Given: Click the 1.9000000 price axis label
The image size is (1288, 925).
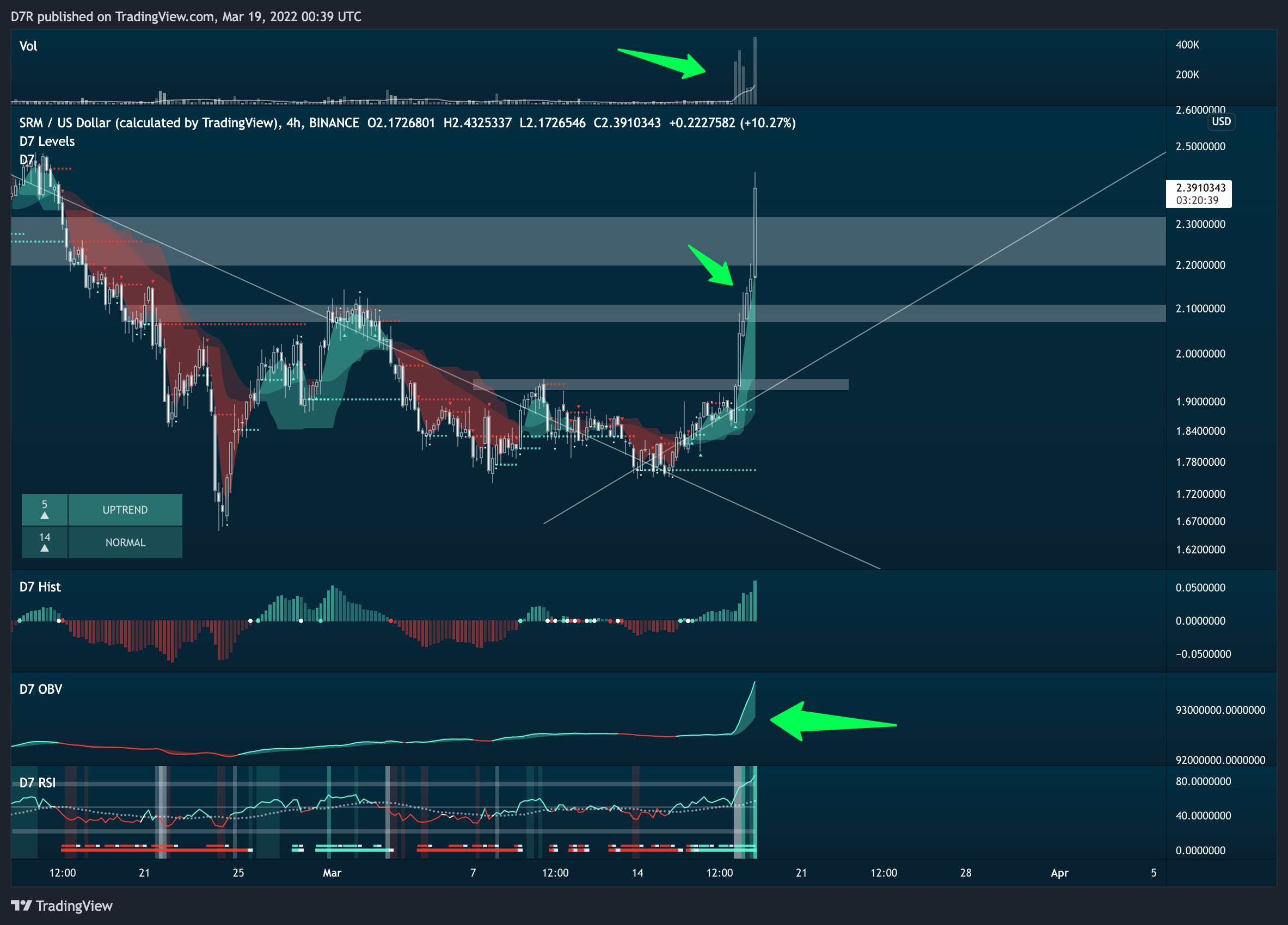Looking at the screenshot, I should click(x=1200, y=402).
